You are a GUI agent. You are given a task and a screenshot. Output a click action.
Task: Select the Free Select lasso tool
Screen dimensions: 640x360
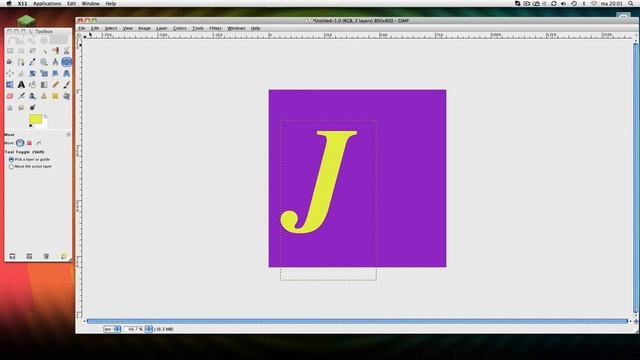33,51
